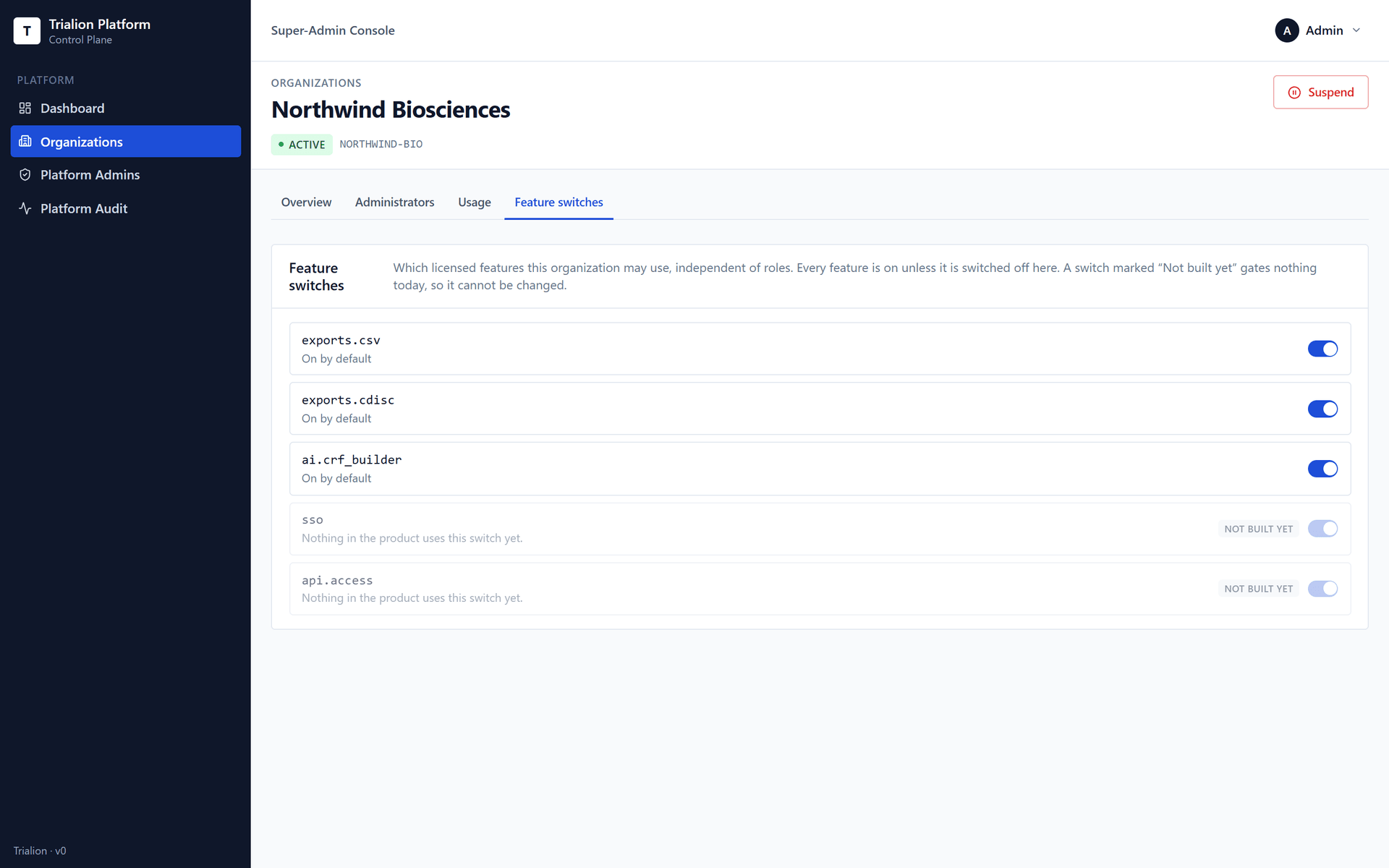Click the Platform Audit activity icon
Image resolution: width=1389 pixels, height=868 pixels.
[25, 208]
